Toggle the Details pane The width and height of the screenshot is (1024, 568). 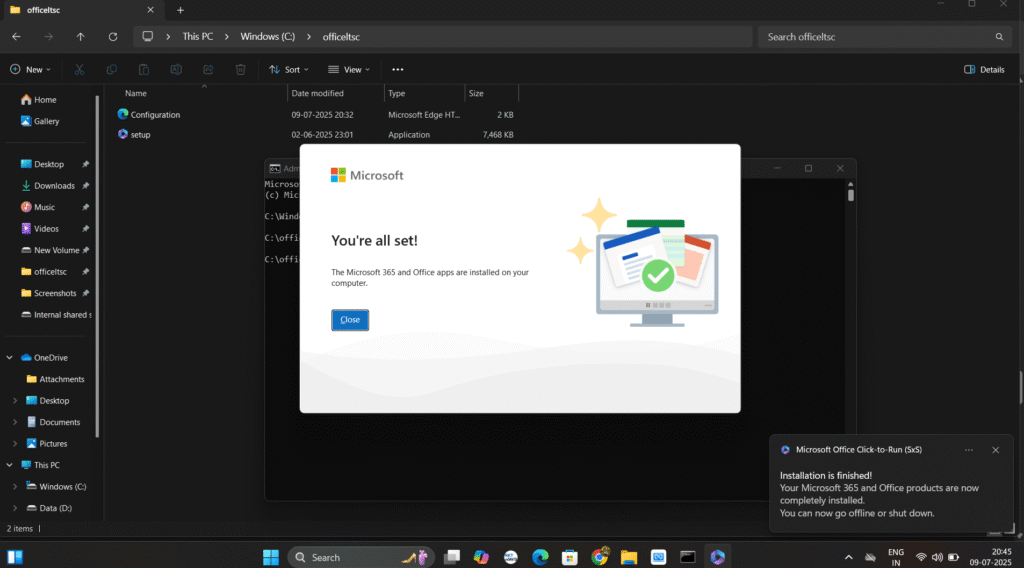984,69
